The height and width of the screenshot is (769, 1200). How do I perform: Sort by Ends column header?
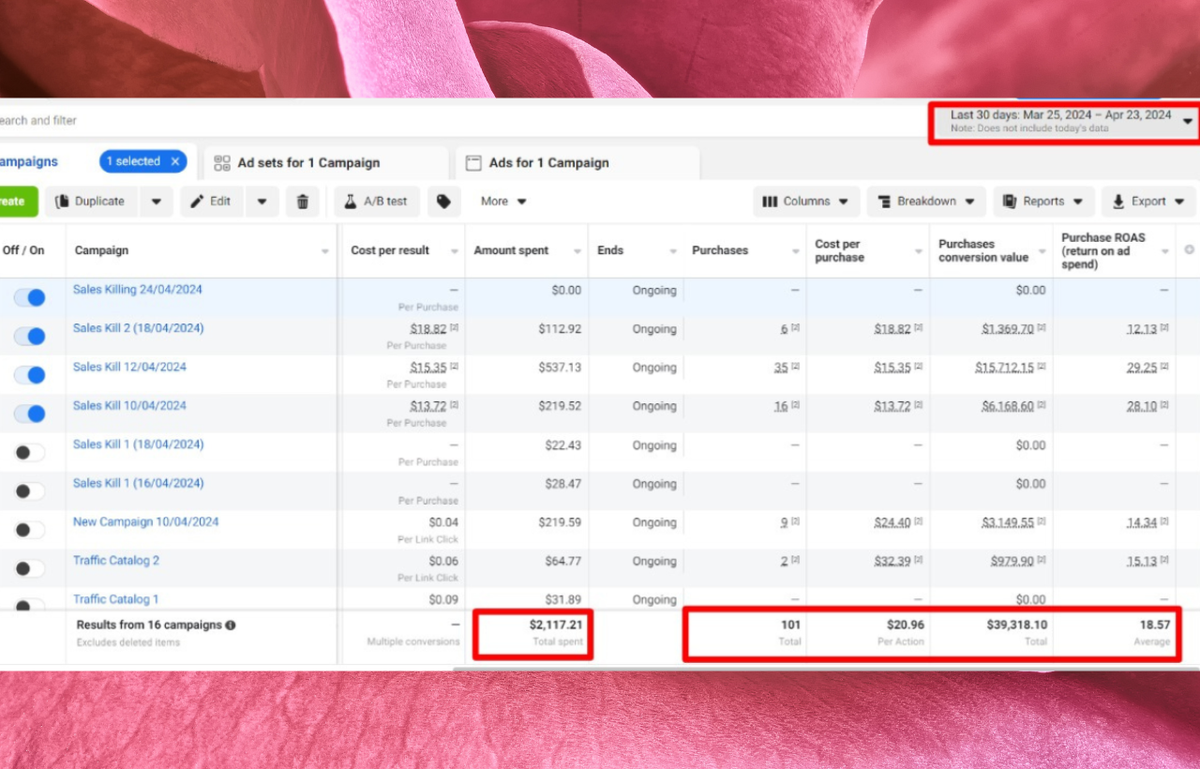[x=636, y=251]
